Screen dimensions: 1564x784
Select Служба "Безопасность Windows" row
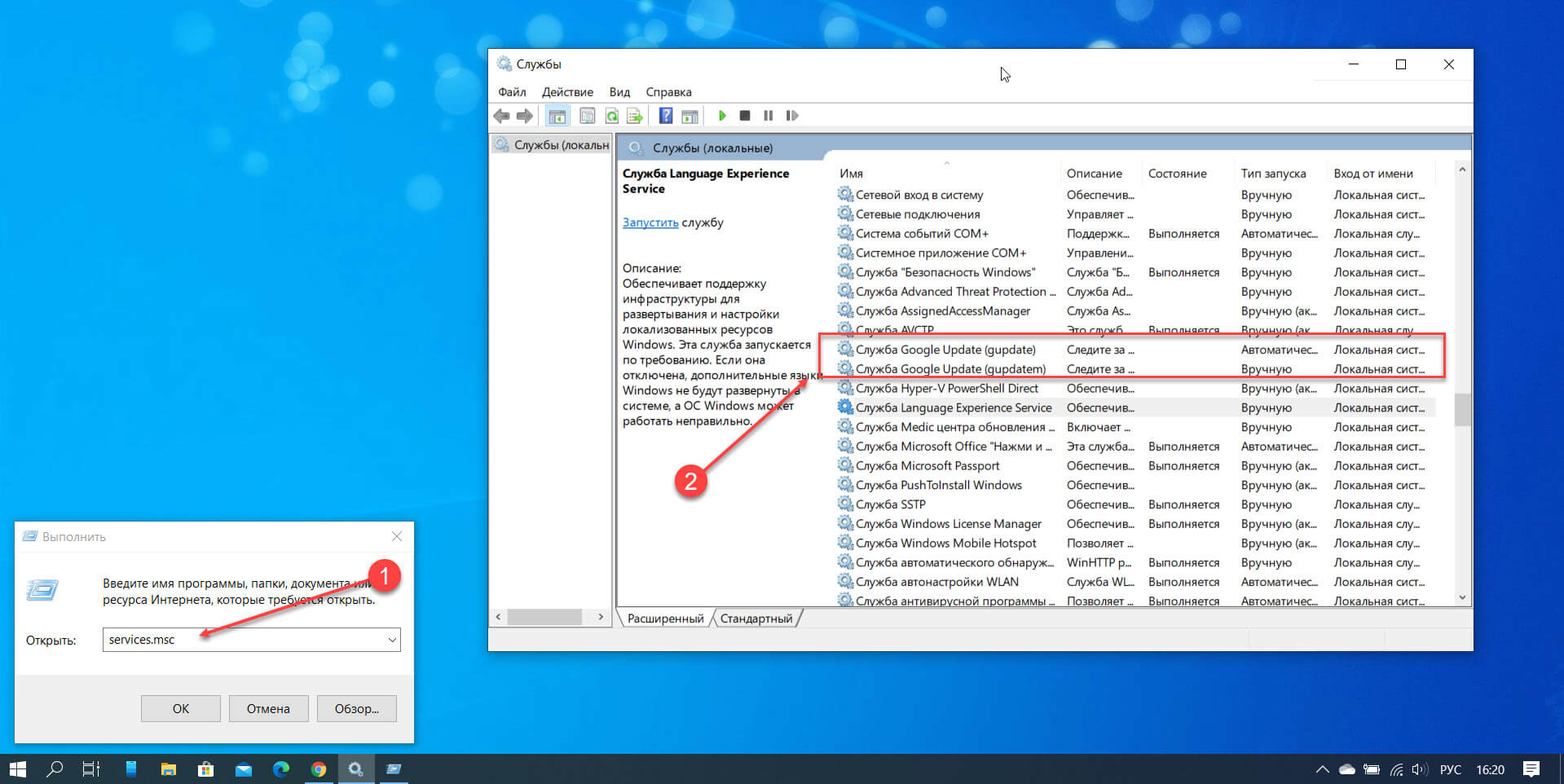(1135, 272)
